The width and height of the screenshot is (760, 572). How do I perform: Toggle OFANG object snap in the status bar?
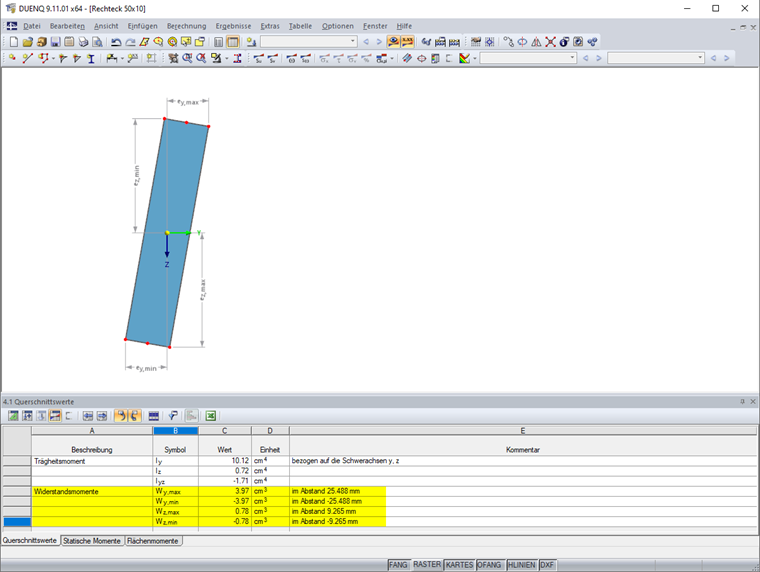(x=489, y=565)
